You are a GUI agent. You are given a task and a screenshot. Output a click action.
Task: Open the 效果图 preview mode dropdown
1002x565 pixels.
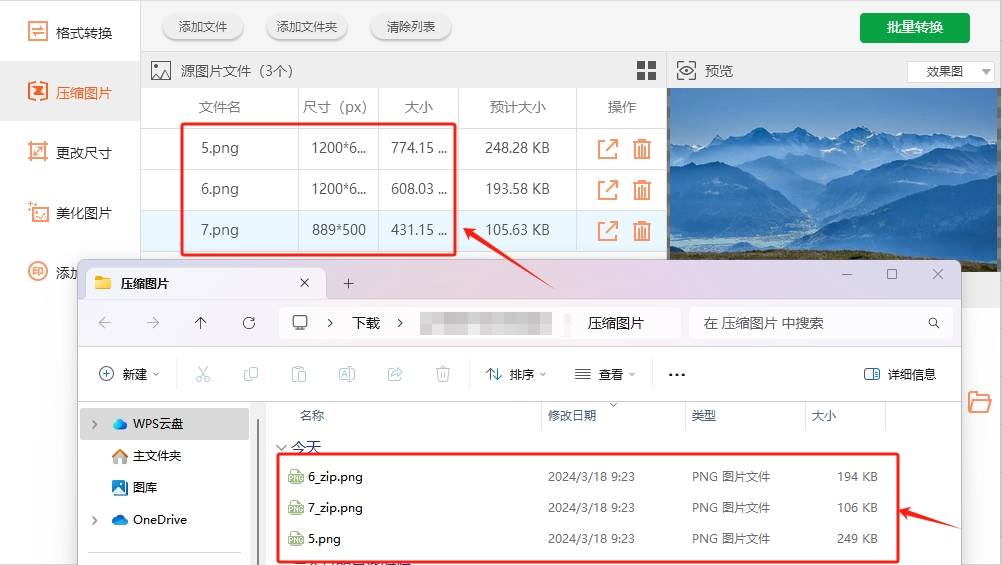[950, 71]
